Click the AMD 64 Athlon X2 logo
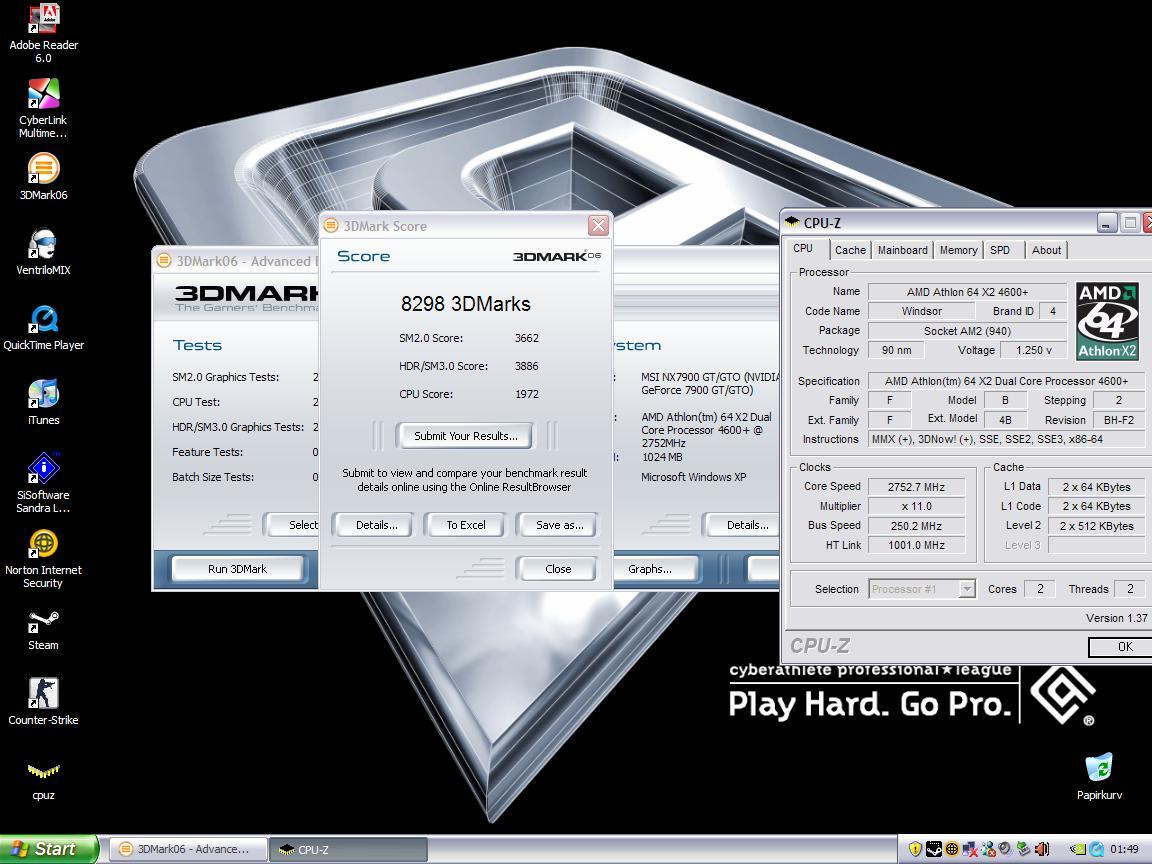 [1107, 321]
